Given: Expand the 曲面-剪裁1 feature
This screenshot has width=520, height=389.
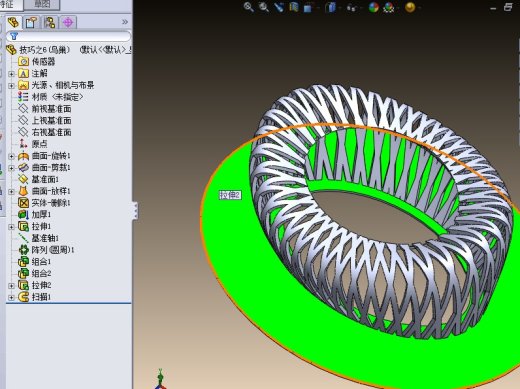Looking at the screenshot, I should pos(11,168).
